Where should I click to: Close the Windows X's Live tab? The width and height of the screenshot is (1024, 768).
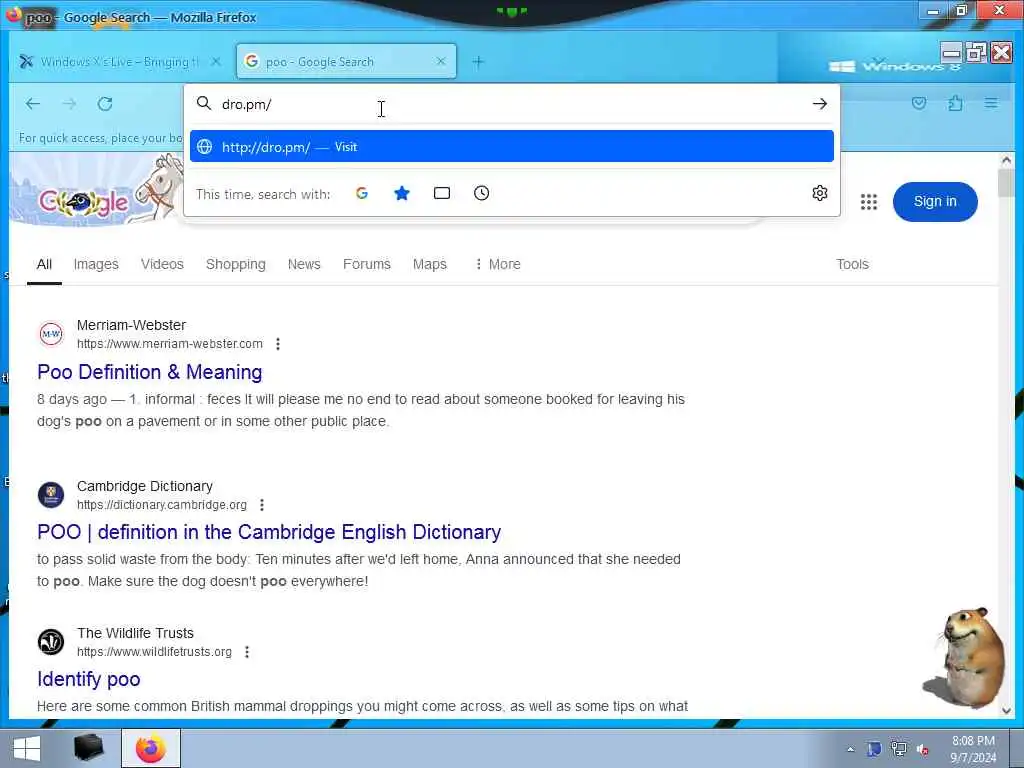[x=216, y=61]
